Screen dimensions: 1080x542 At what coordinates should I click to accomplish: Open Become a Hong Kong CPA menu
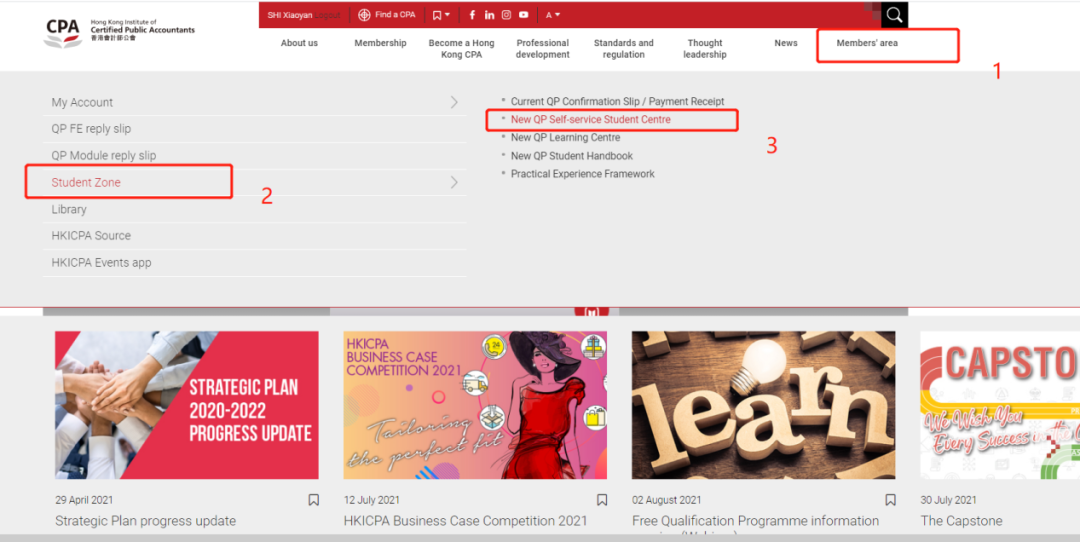(x=461, y=48)
